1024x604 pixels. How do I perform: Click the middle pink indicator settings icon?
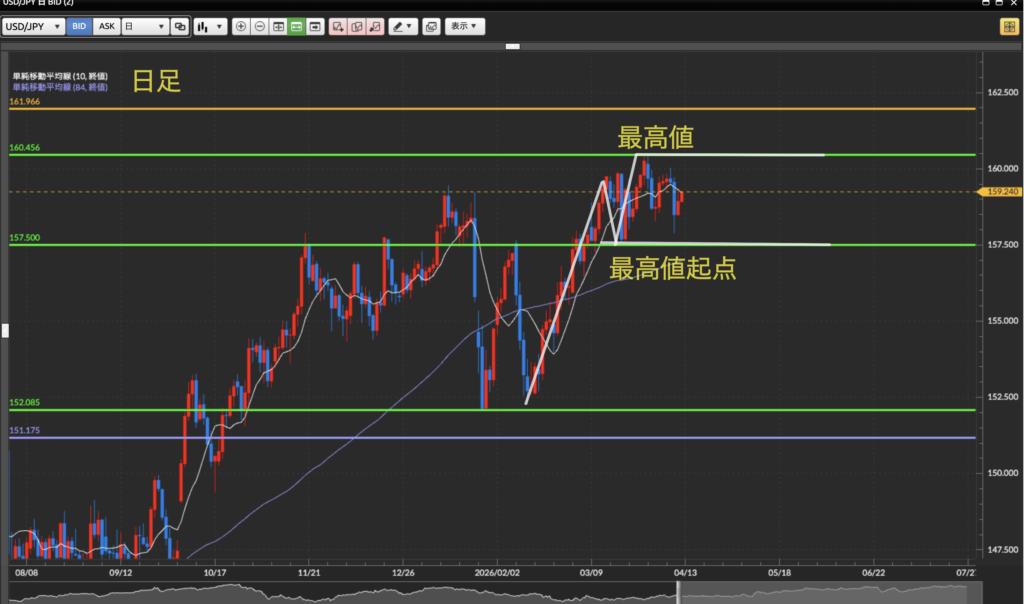coord(356,27)
